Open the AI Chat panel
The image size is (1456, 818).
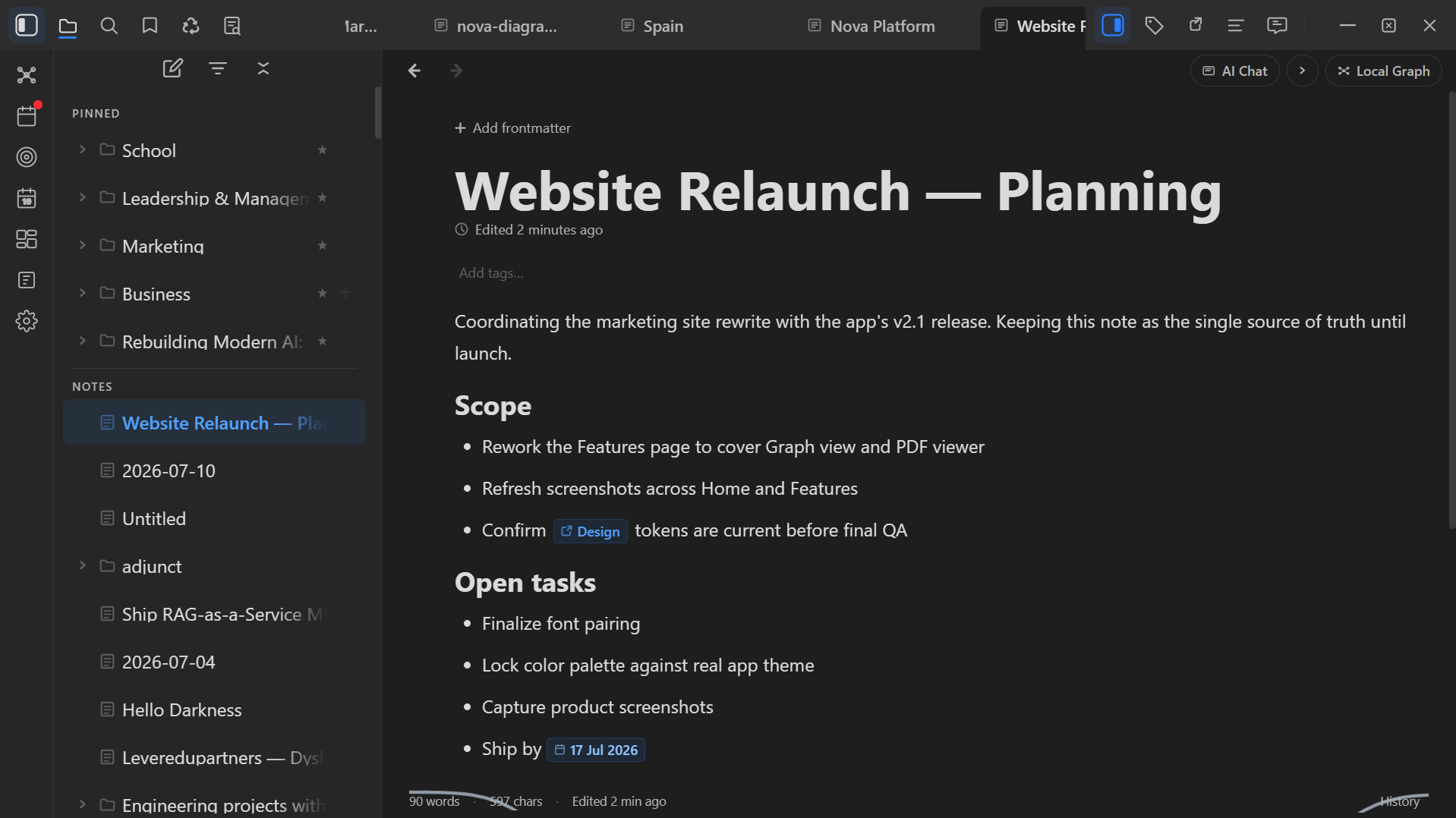(1235, 71)
